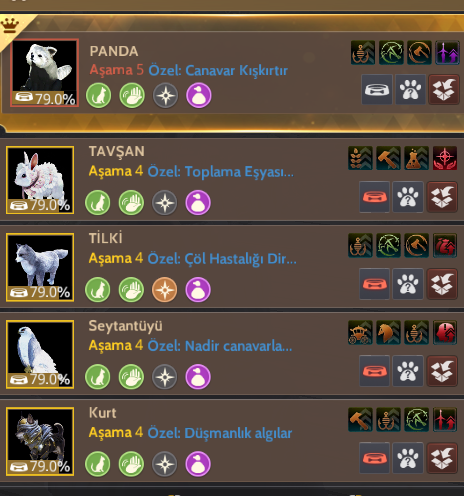Image resolution: width=464 pixels, height=496 pixels.
Task: Click the box exchange icon for Kurt
Action: click(442, 458)
